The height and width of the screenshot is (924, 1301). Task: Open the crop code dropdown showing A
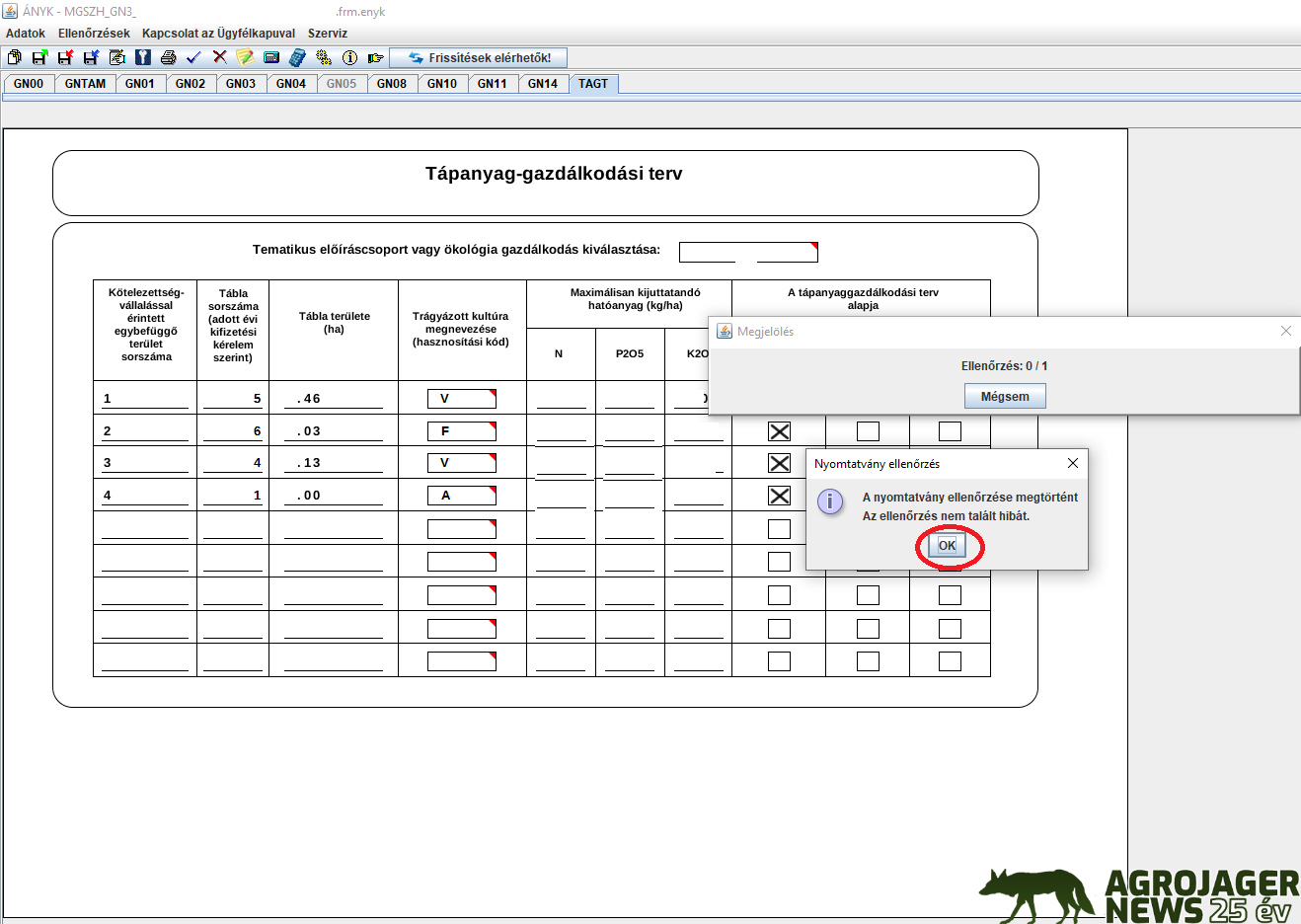(x=461, y=496)
